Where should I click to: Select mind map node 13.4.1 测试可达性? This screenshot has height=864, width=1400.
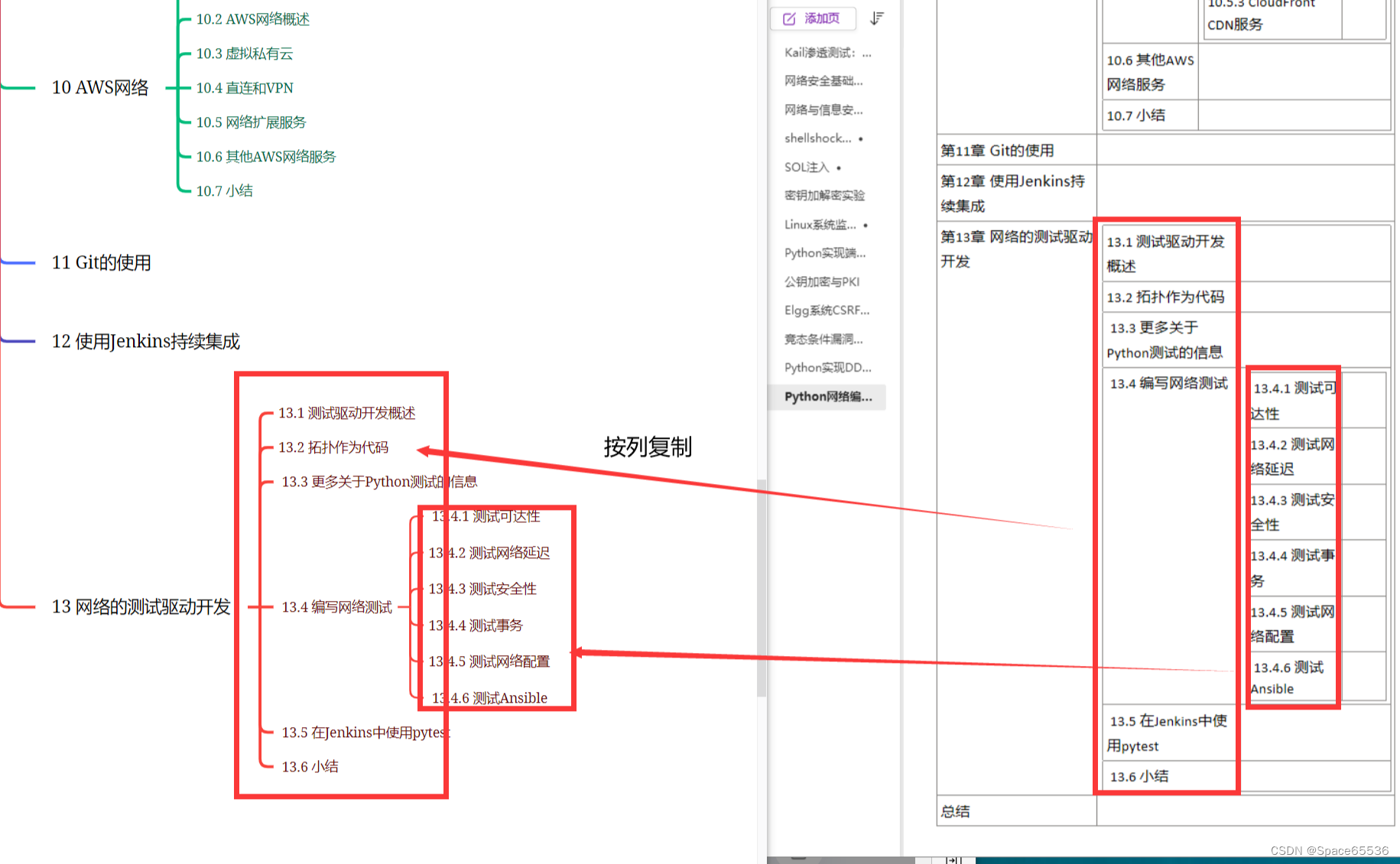(486, 516)
